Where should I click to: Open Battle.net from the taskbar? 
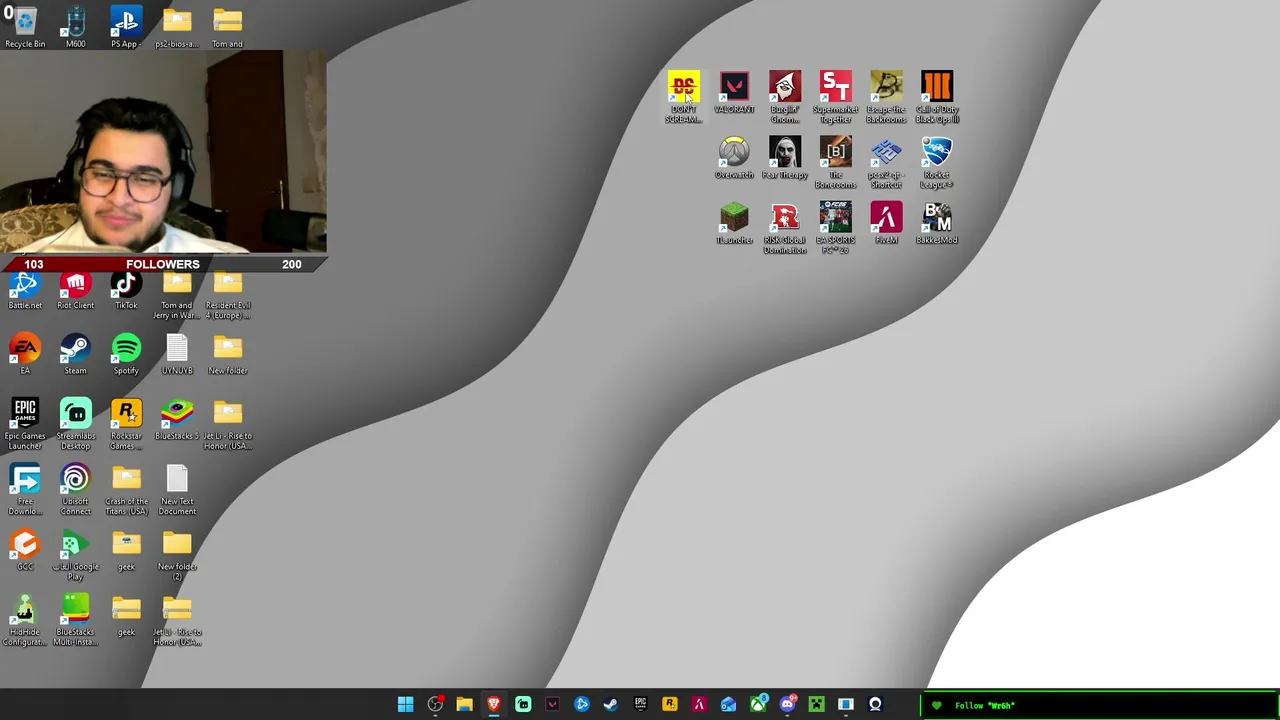(x=582, y=705)
